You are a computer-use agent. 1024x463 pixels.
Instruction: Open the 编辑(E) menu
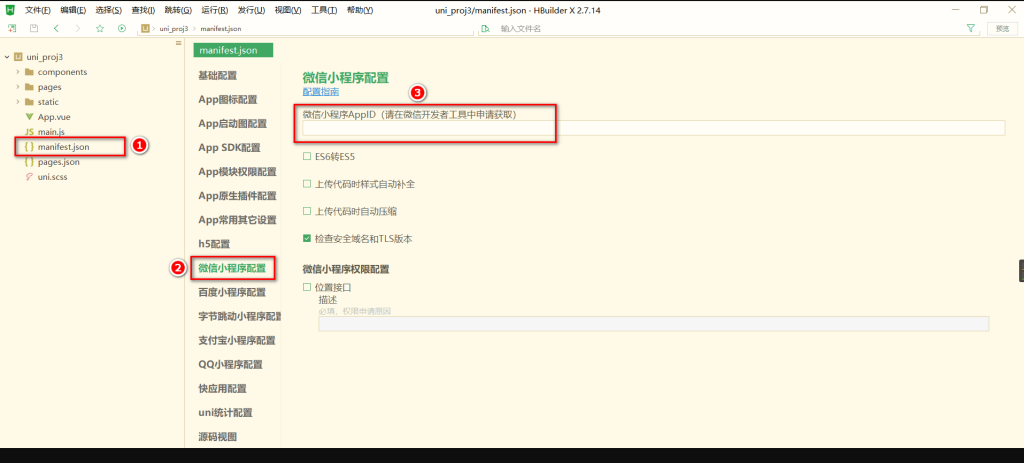click(73, 10)
